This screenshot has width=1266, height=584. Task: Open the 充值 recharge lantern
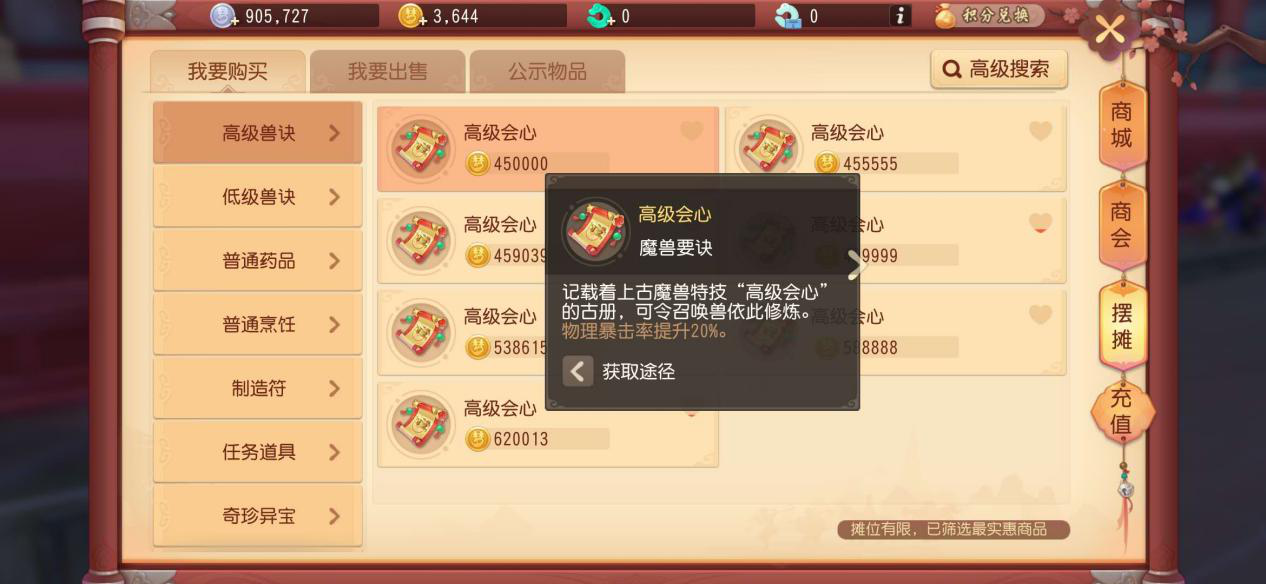pyautogui.click(x=1121, y=410)
